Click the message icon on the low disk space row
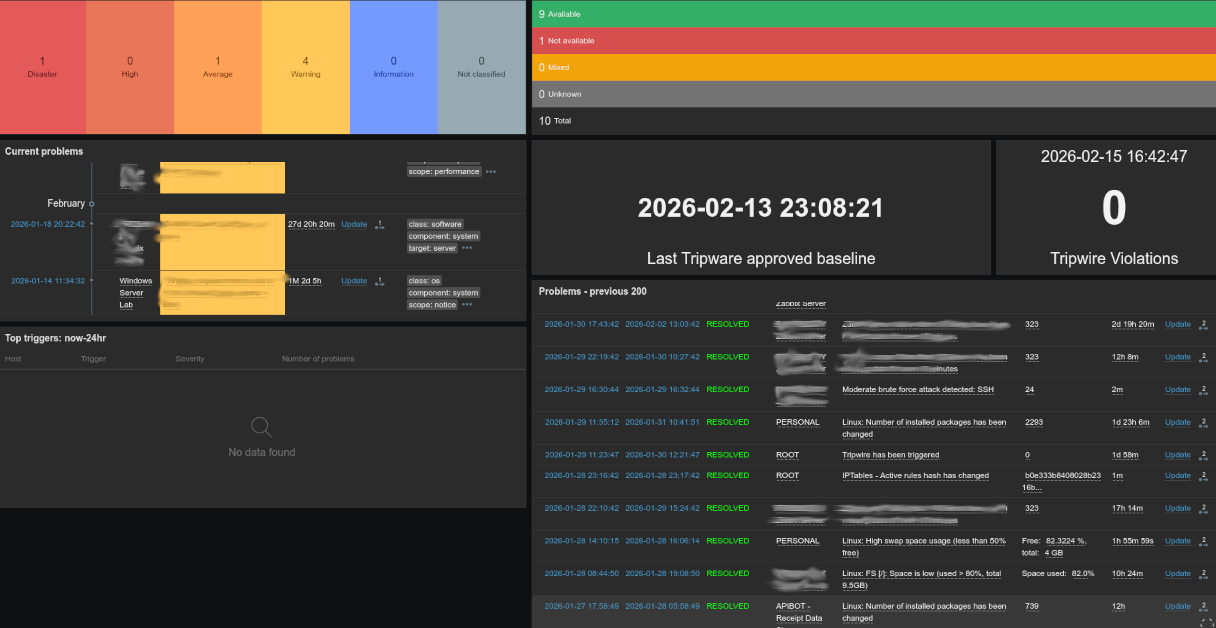The height and width of the screenshot is (628, 1216). tap(1204, 573)
